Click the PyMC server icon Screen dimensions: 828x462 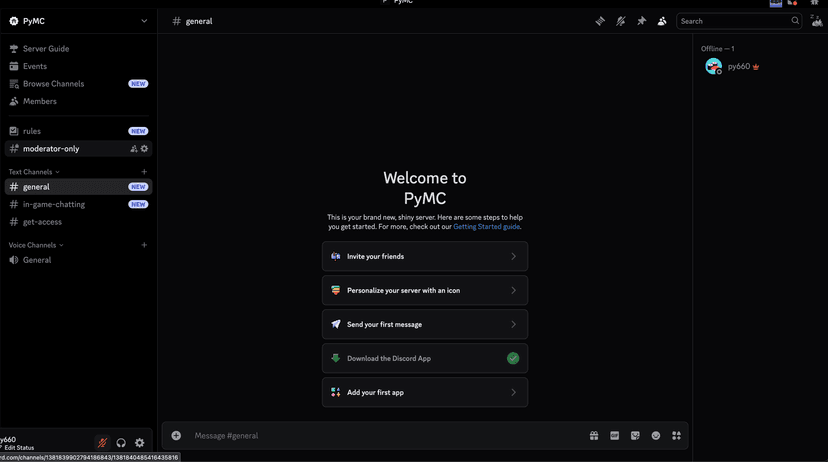coord(14,21)
